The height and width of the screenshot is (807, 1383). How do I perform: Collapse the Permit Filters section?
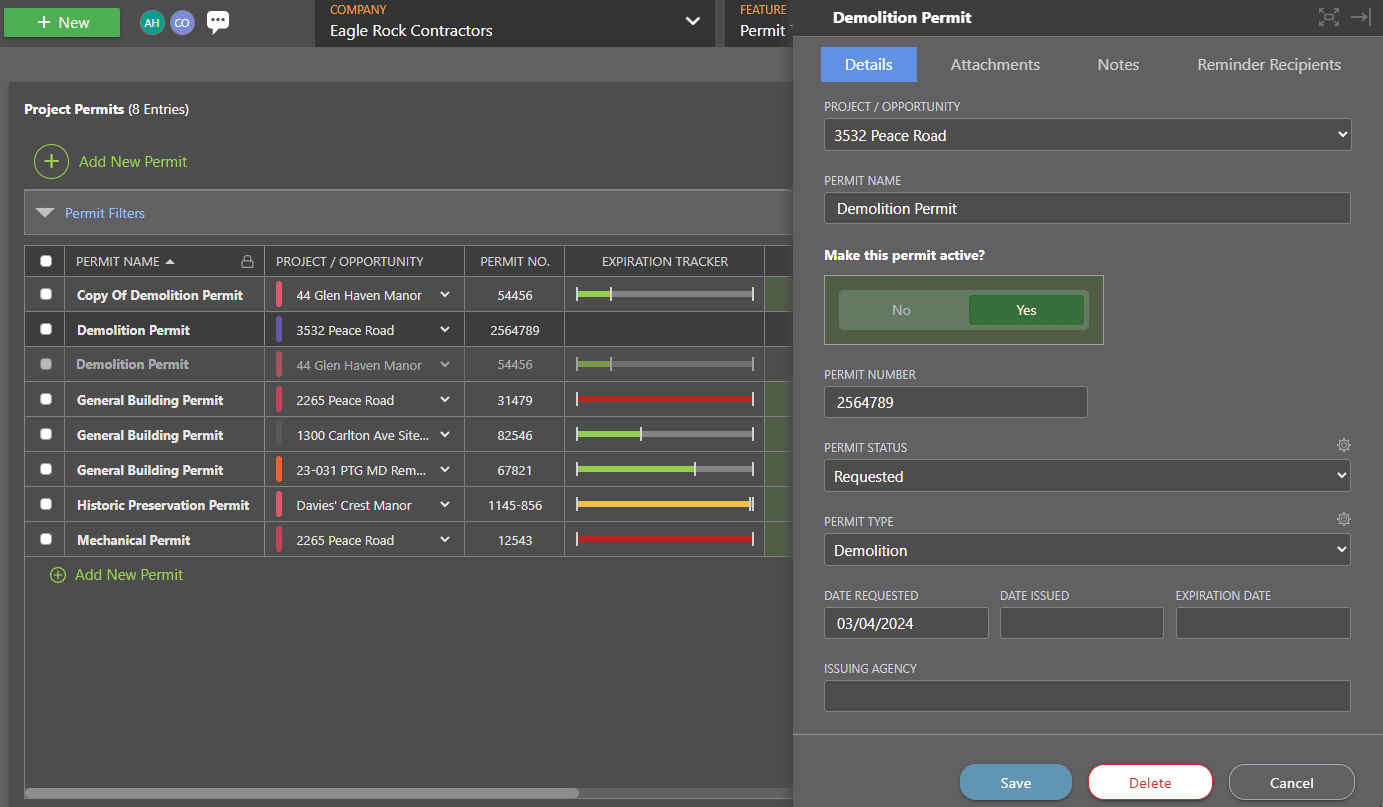point(44,212)
